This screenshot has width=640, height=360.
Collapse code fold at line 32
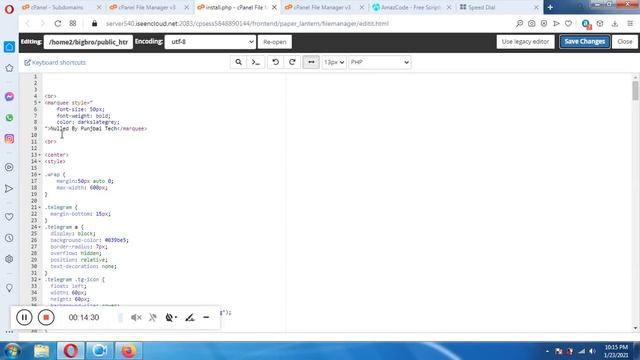tap(40, 280)
